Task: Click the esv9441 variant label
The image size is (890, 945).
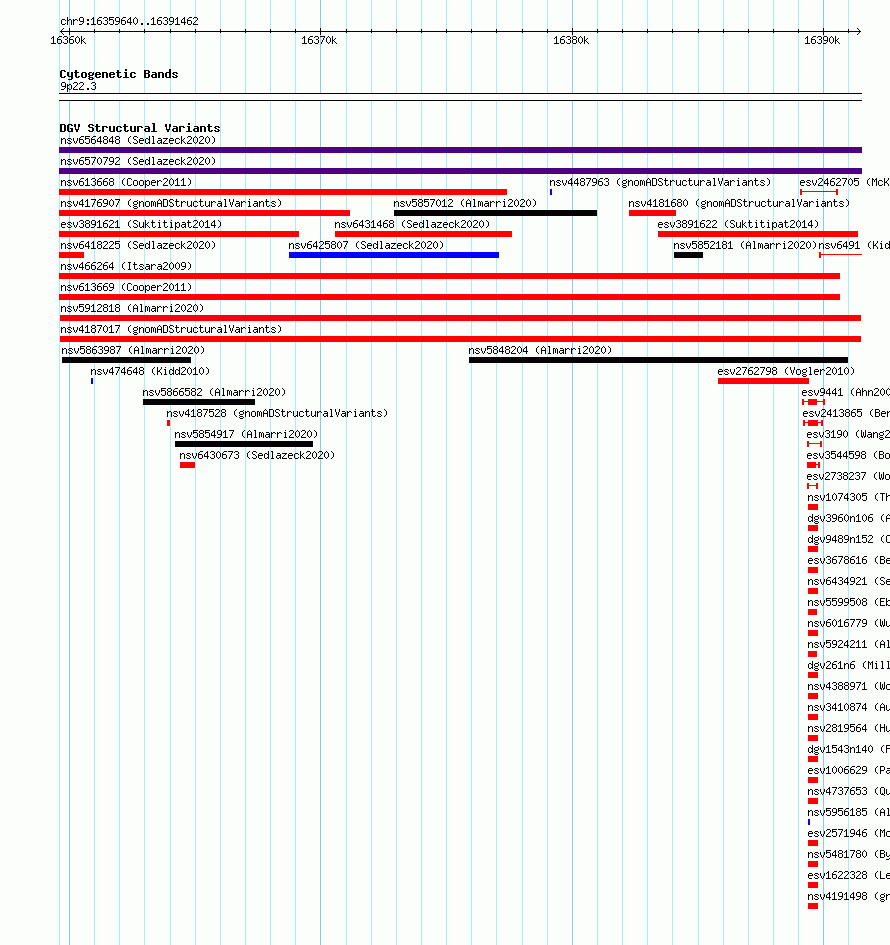Action: tap(845, 392)
